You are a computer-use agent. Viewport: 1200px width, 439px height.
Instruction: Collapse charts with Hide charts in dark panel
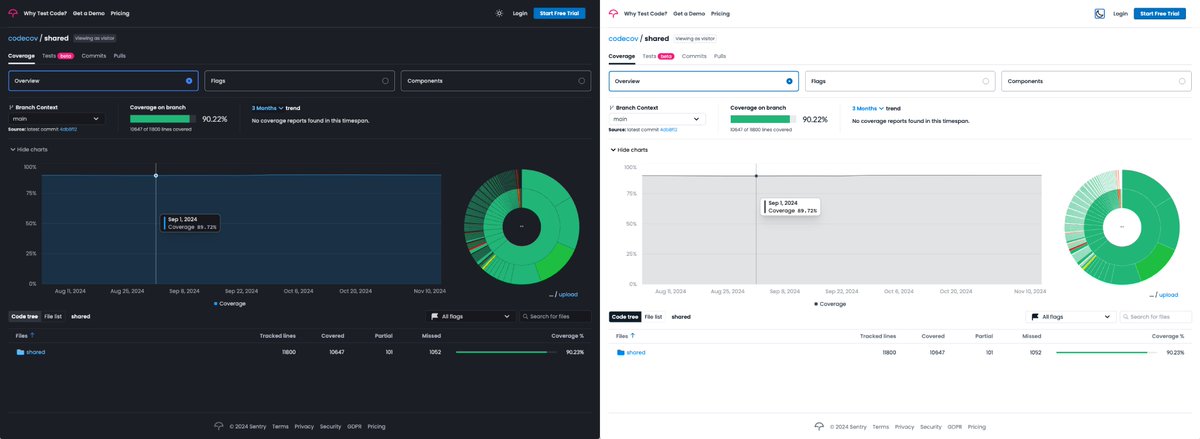tap(28, 149)
